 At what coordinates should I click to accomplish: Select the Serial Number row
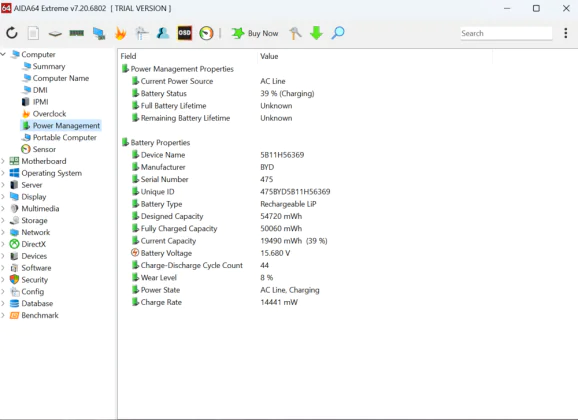click(202, 179)
